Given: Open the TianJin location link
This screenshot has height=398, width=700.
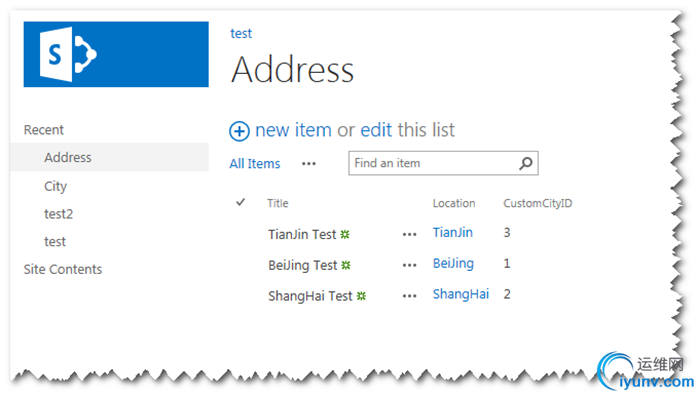Looking at the screenshot, I should [x=453, y=232].
